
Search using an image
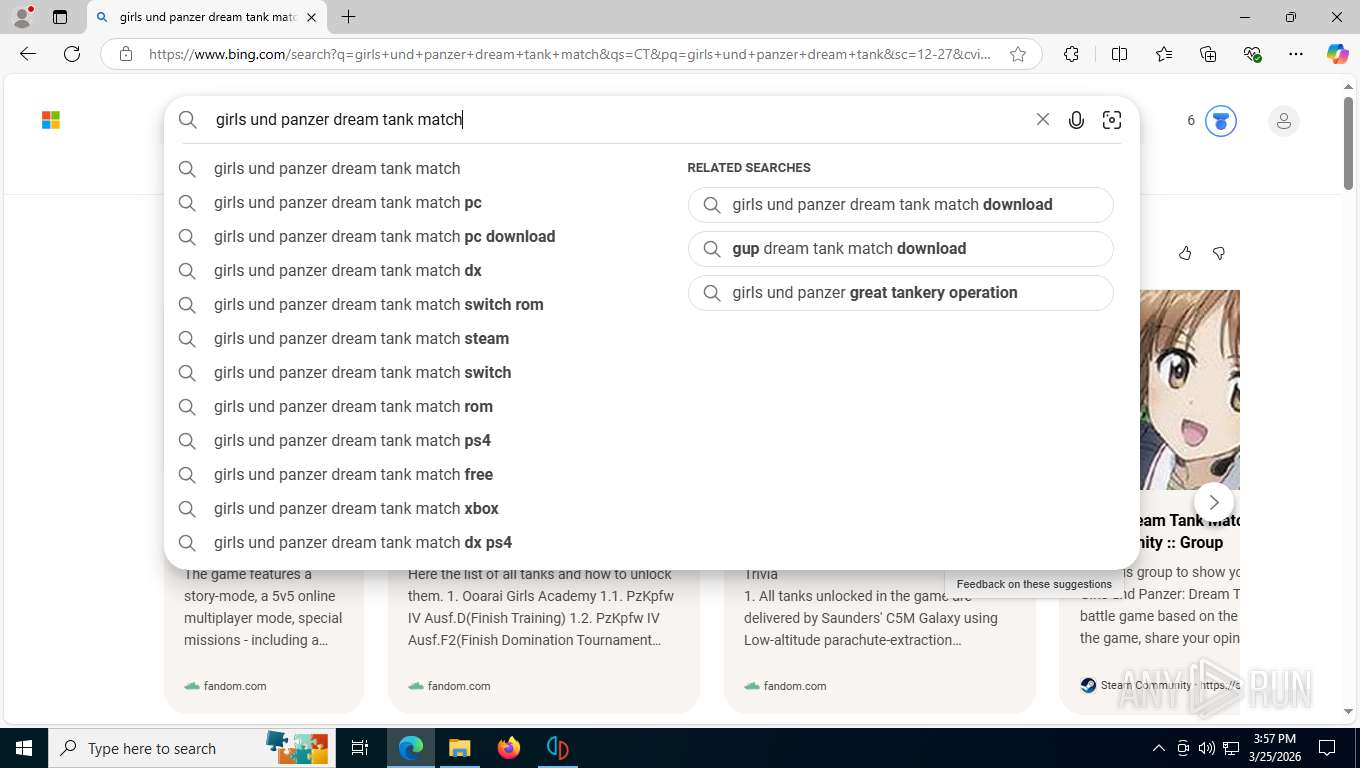(x=1111, y=120)
